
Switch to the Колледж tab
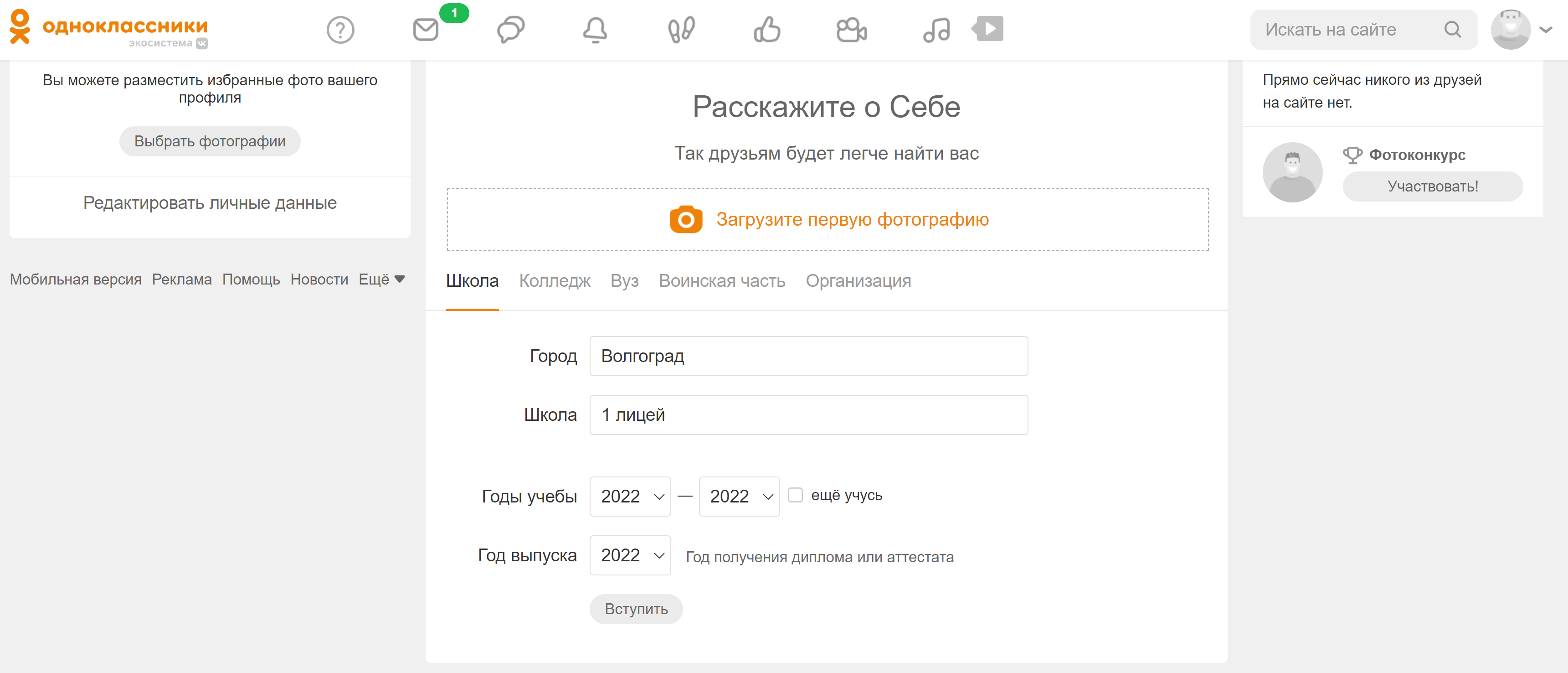555,281
